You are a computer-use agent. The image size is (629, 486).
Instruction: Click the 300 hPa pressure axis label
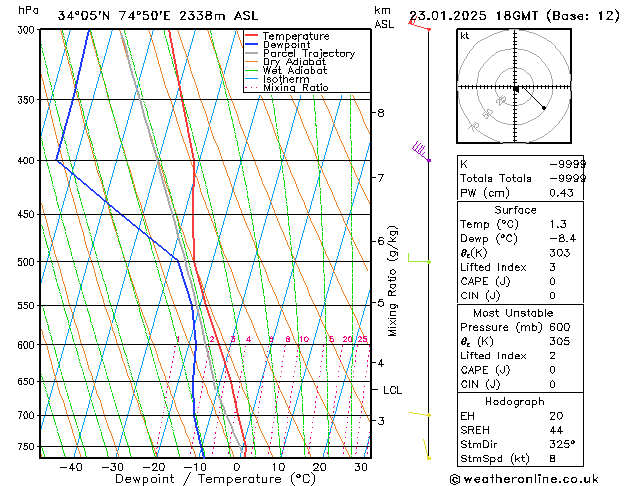point(26,30)
